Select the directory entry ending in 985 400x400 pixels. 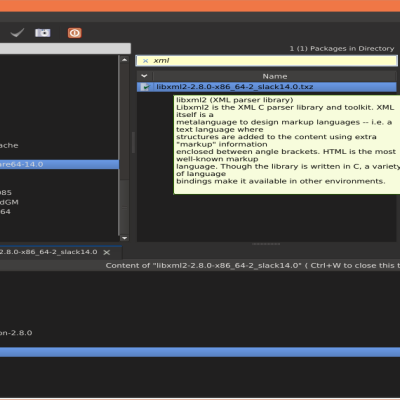click(x=6, y=193)
